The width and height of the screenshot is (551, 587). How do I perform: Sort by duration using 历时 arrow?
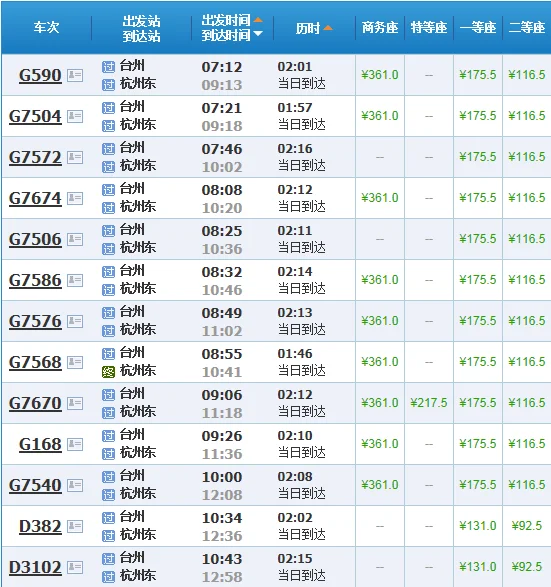[x=328, y=28]
